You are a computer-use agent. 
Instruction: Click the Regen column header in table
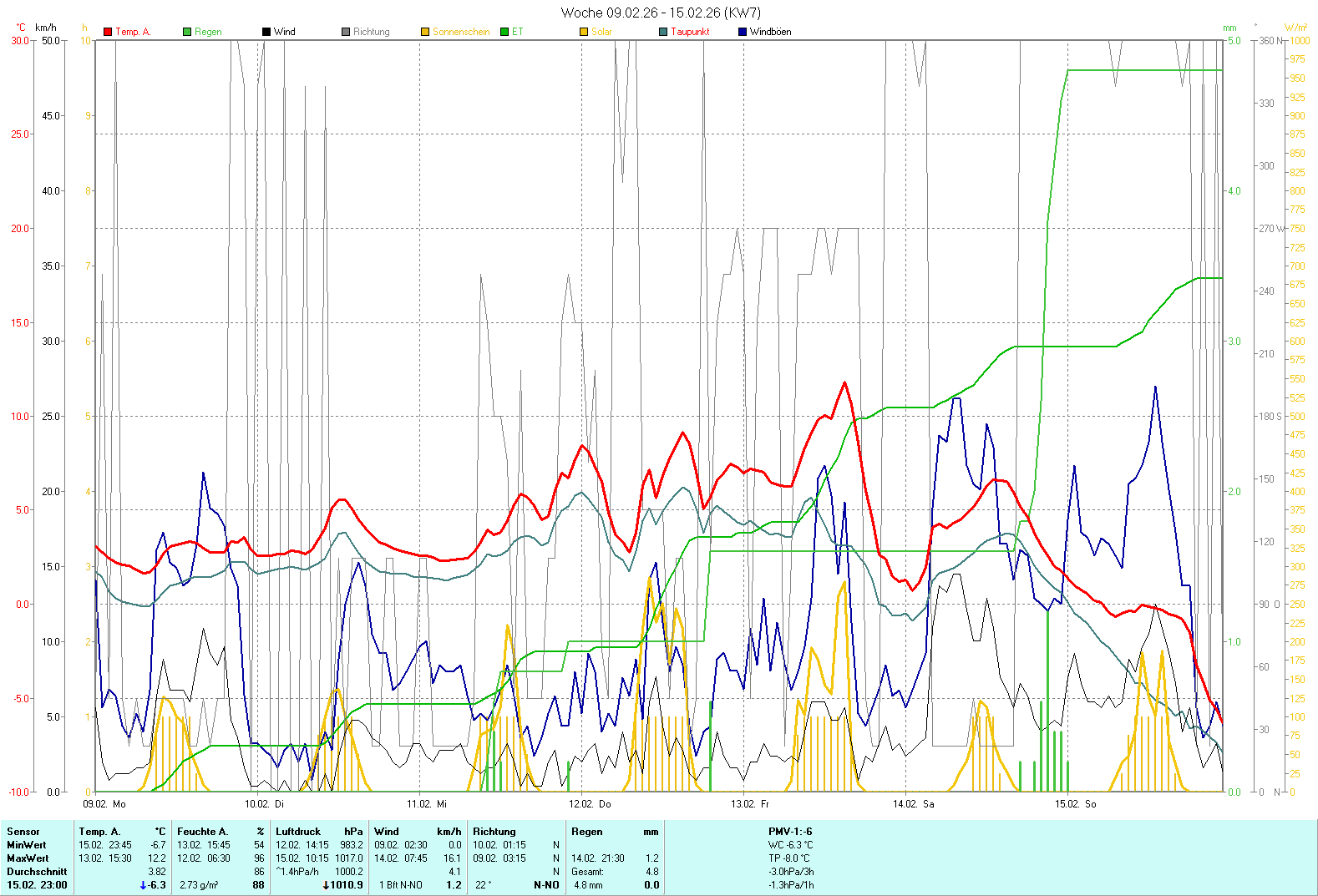point(587,832)
